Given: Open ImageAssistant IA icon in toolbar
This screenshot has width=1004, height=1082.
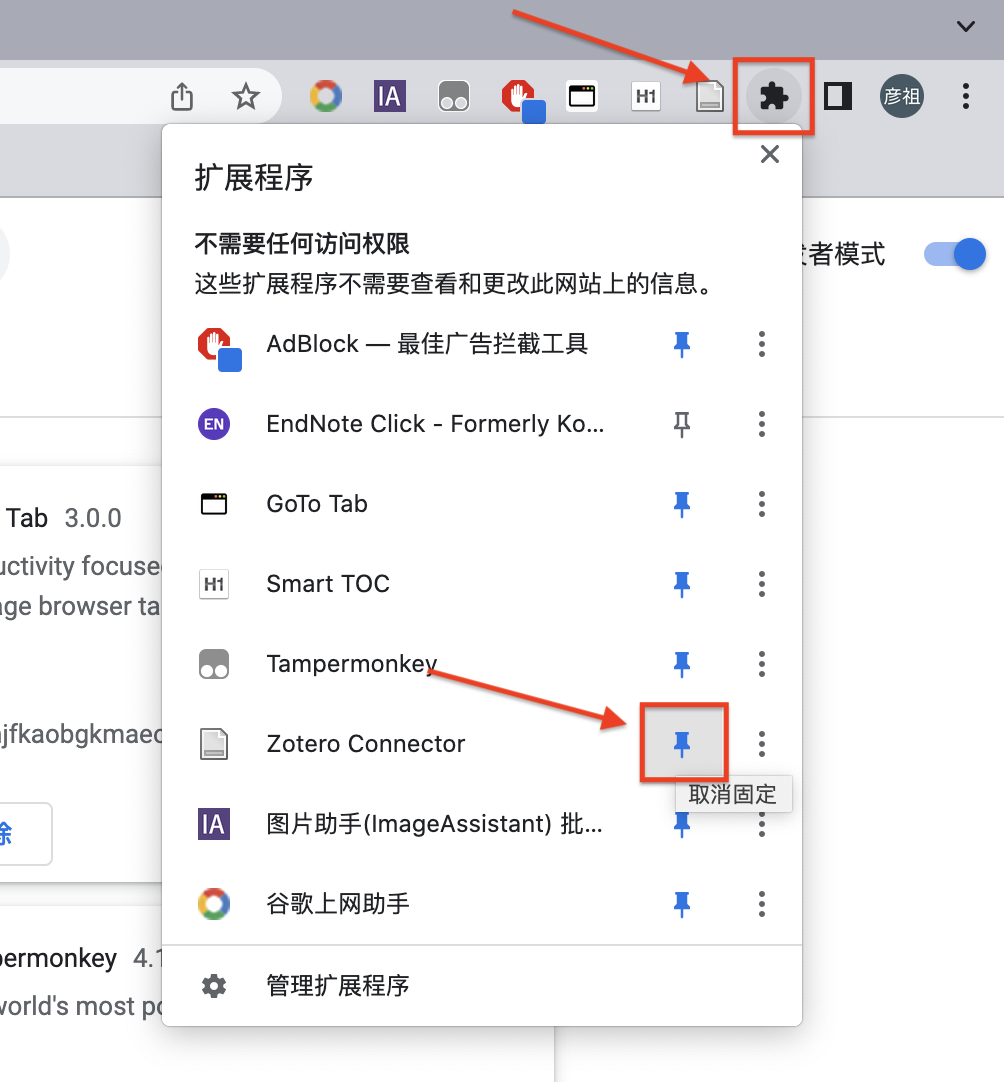Looking at the screenshot, I should coord(390,96).
